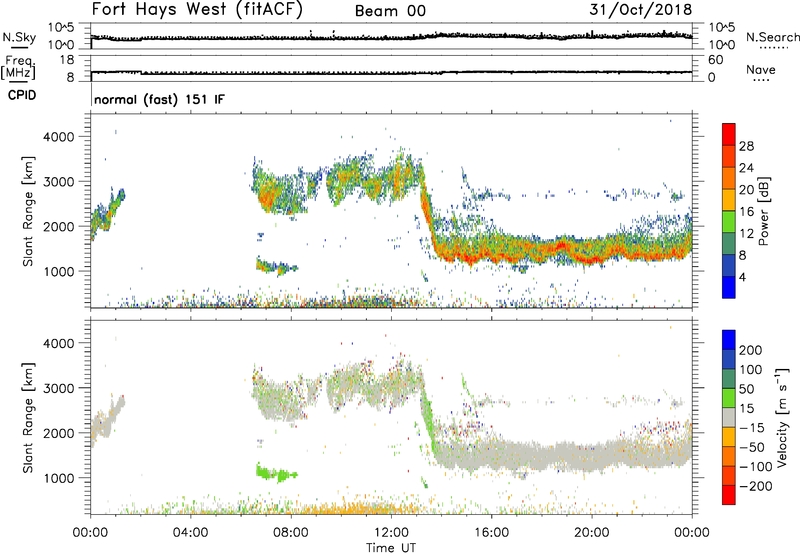This screenshot has height=554, width=800.
Task: Click the noise trace in N.Sky panel
Action: pyautogui.click(x=391, y=37)
